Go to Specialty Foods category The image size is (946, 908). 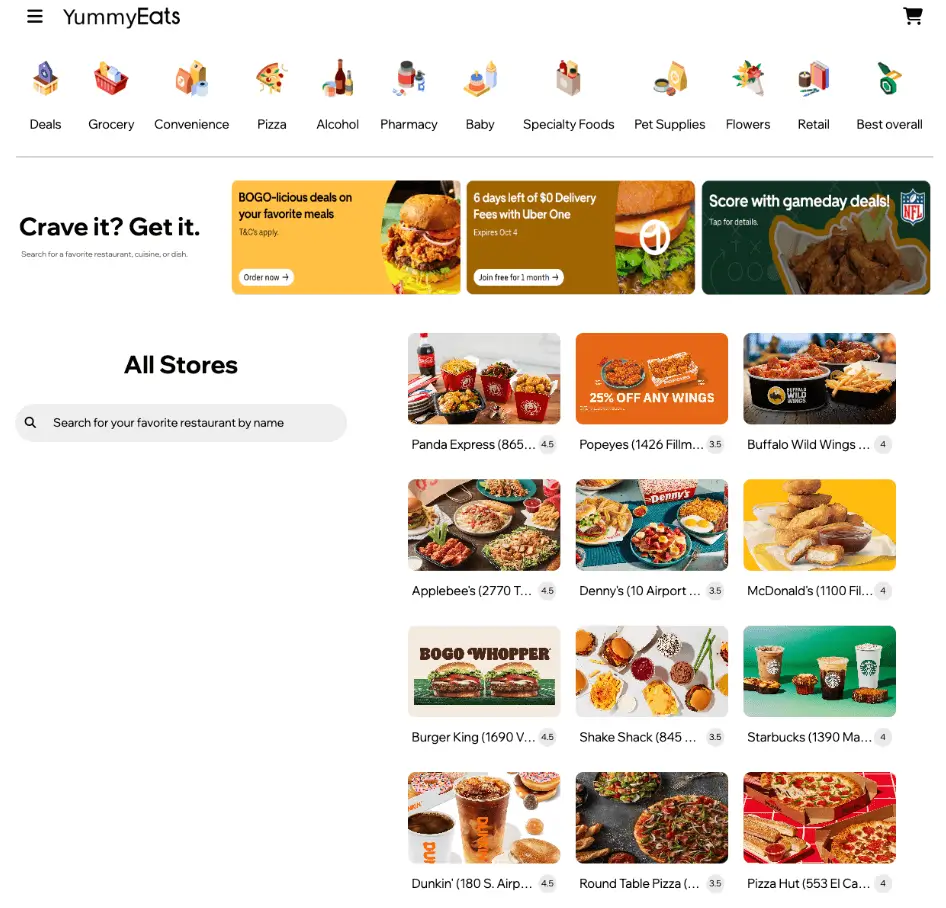click(568, 124)
